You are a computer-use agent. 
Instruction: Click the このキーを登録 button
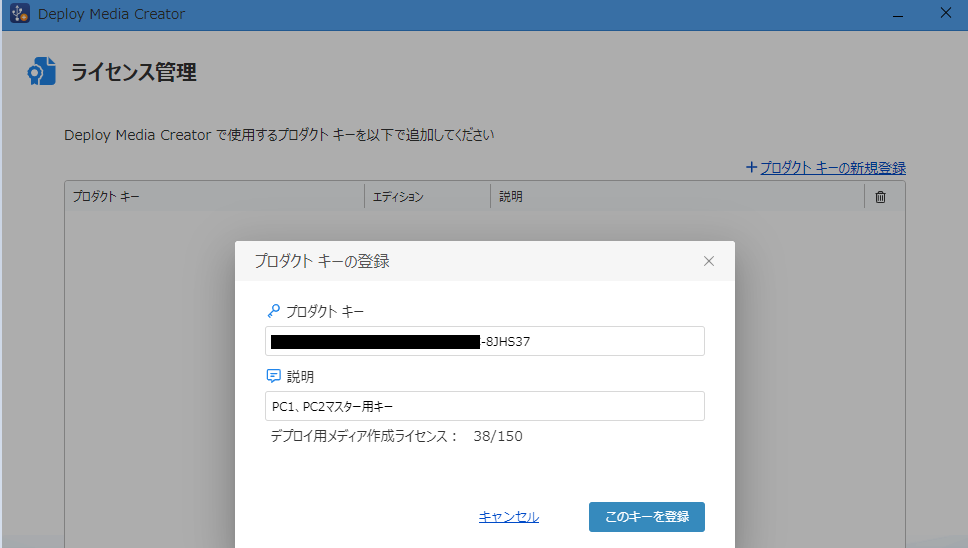coord(646,517)
